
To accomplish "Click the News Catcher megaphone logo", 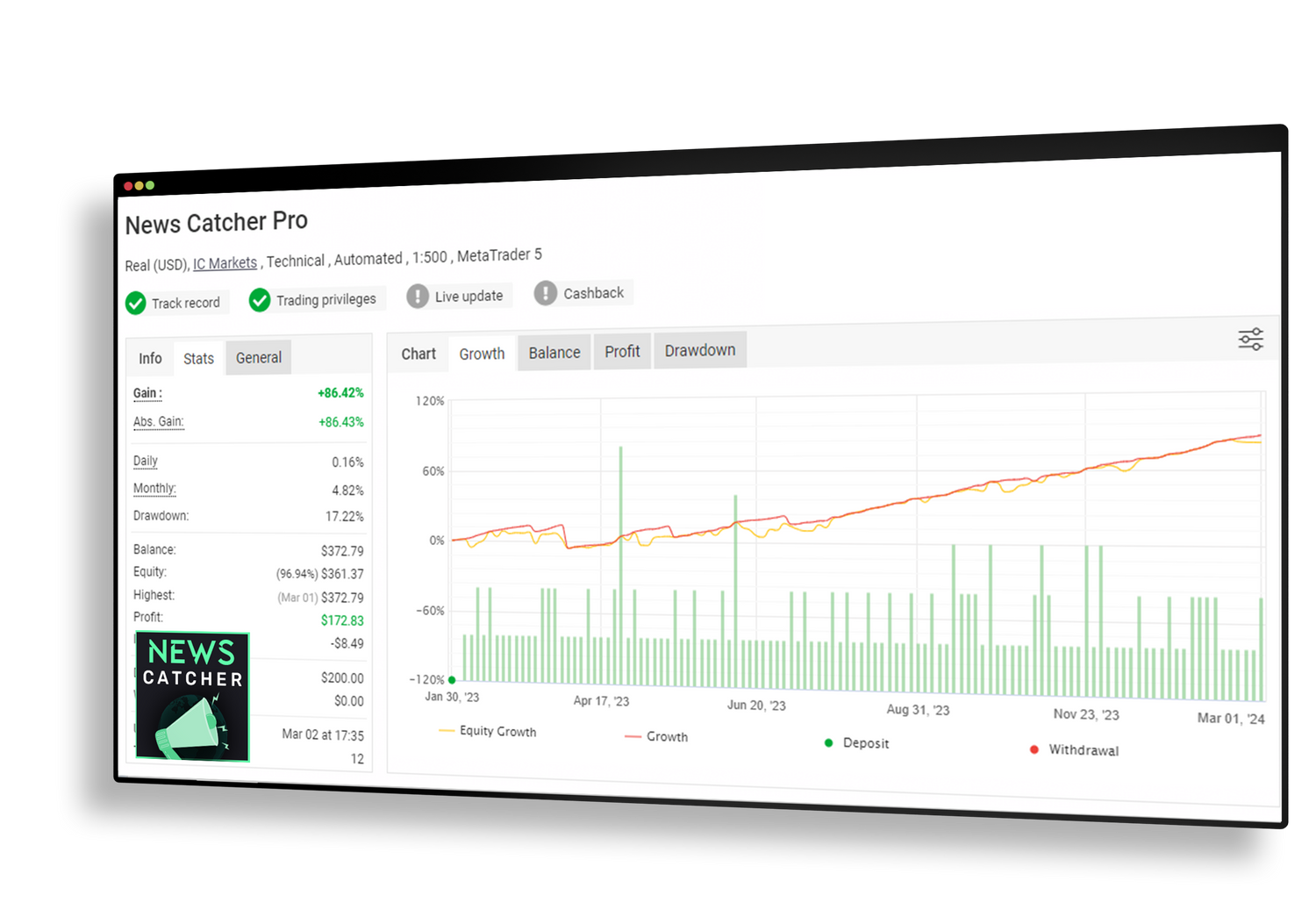I will [x=192, y=697].
